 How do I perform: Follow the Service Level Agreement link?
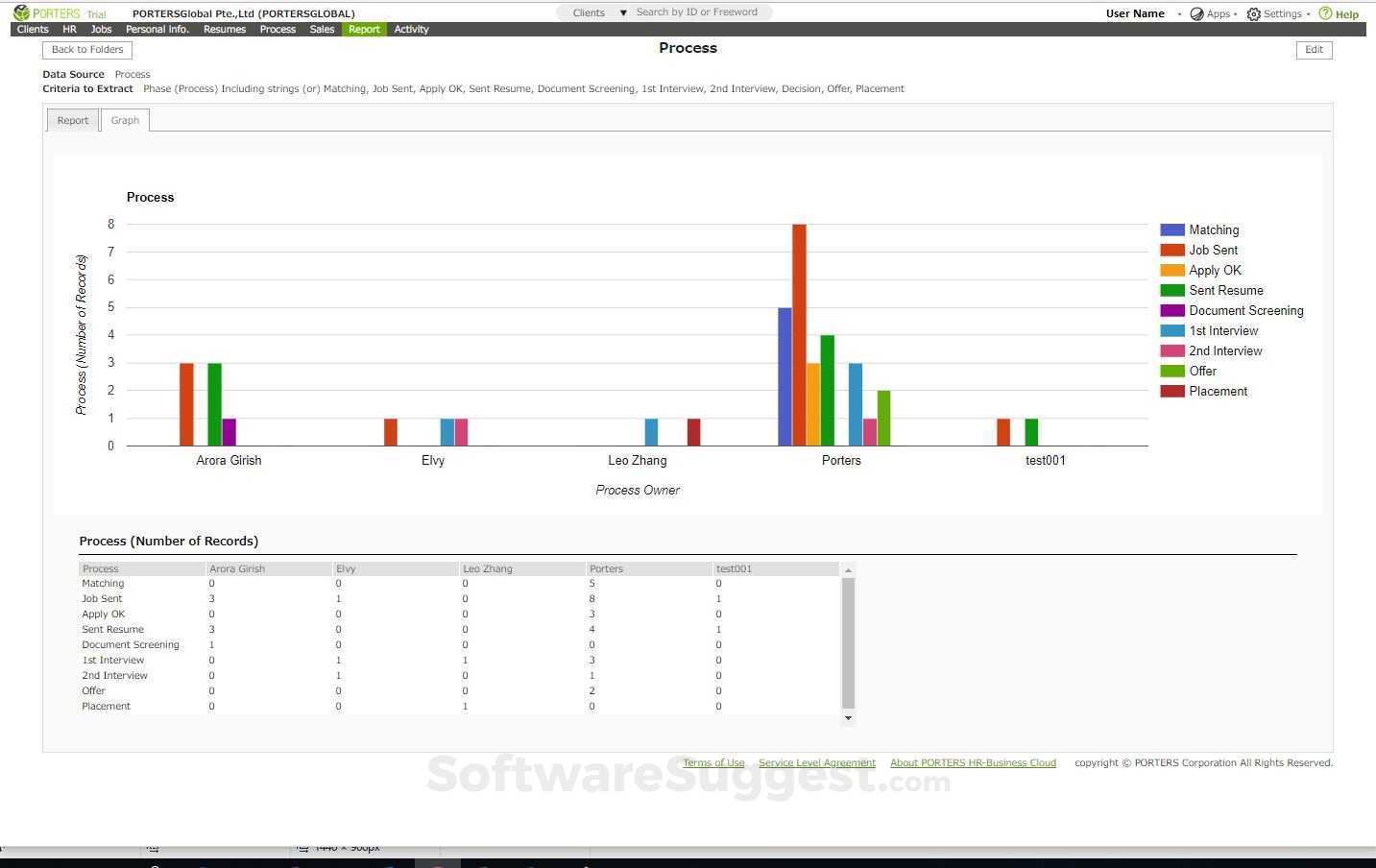click(816, 762)
